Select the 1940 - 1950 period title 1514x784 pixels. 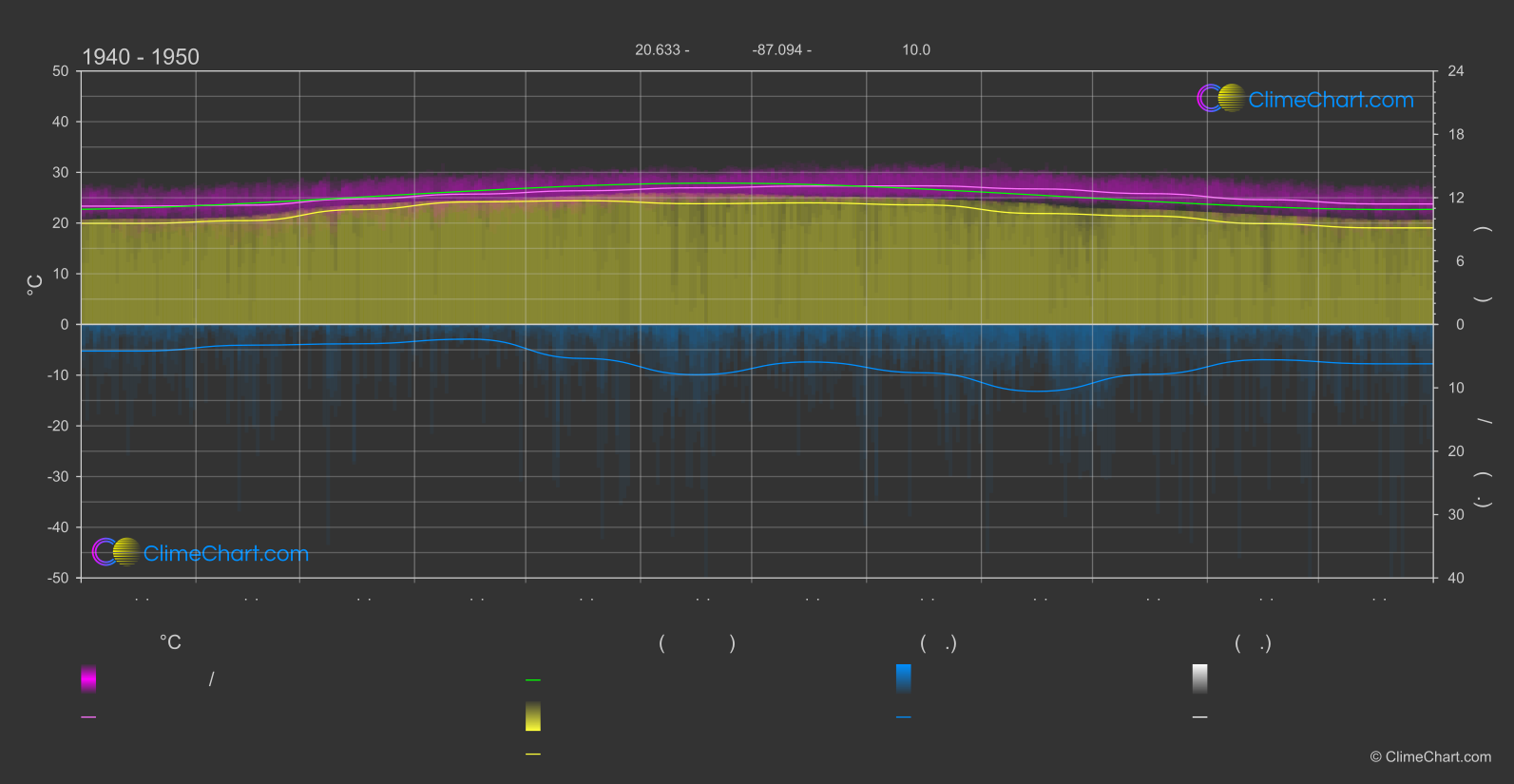click(x=141, y=57)
